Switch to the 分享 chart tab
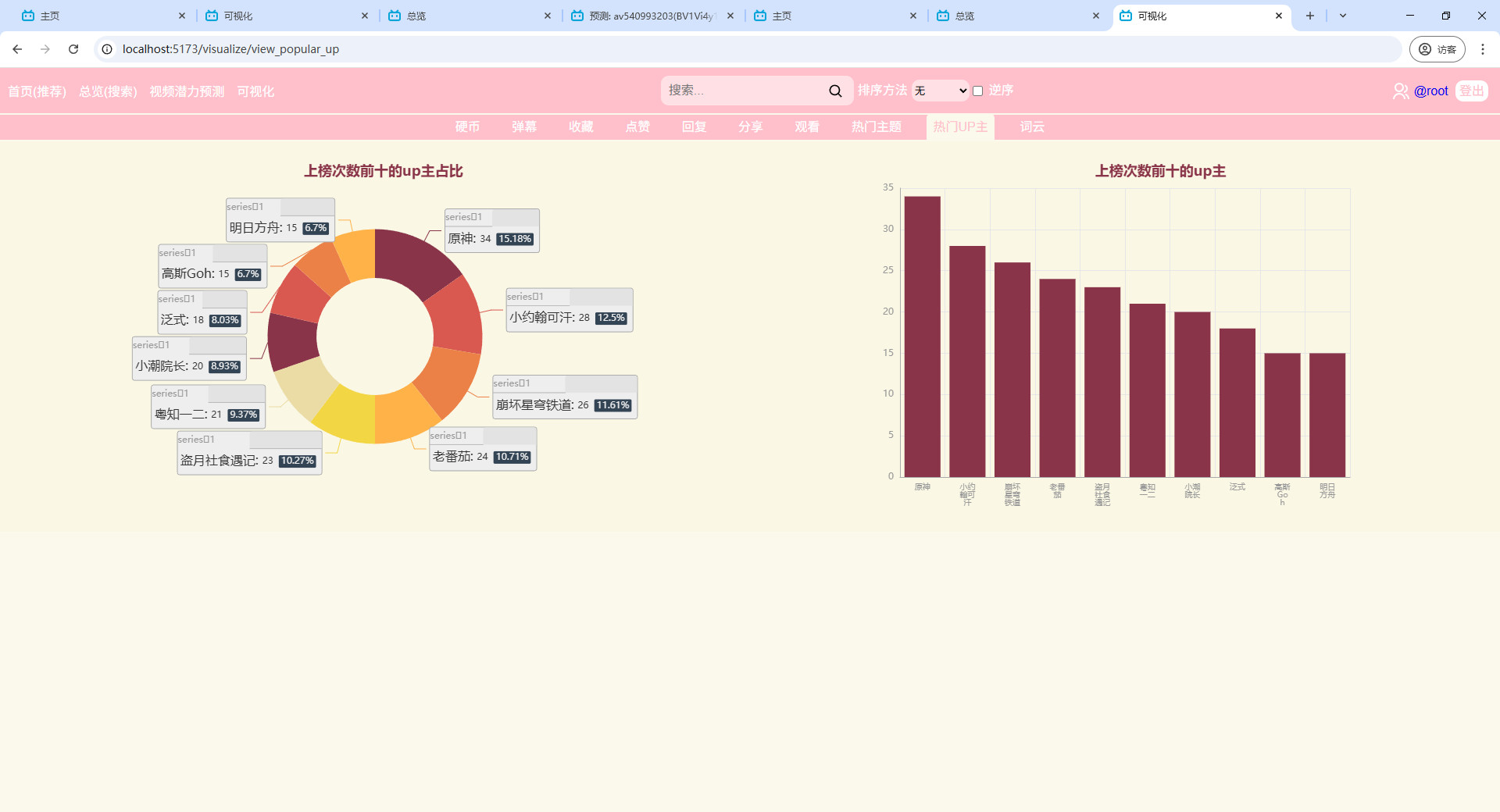 coord(750,126)
